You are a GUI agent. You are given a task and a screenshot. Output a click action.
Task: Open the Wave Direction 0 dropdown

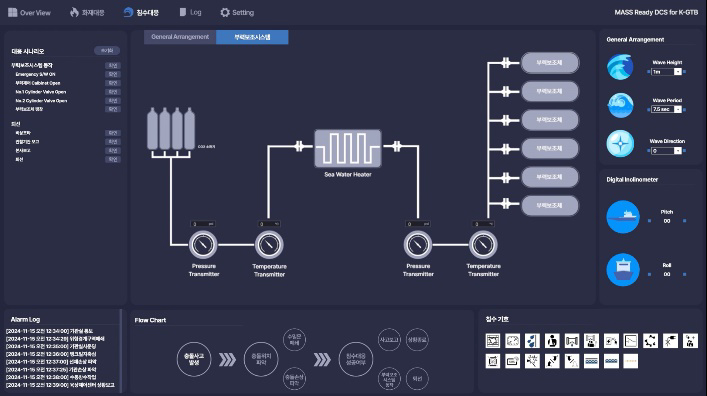pyautogui.click(x=667, y=151)
